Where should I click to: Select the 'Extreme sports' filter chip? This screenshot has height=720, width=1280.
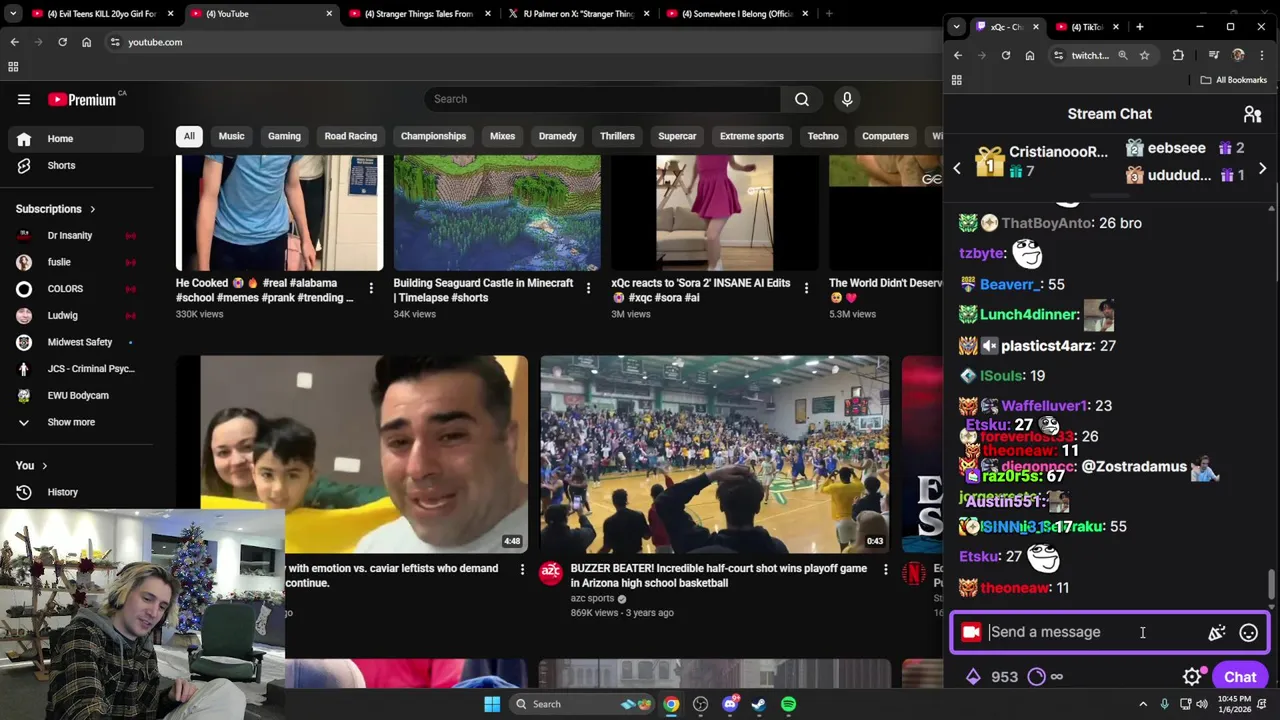[752, 136]
